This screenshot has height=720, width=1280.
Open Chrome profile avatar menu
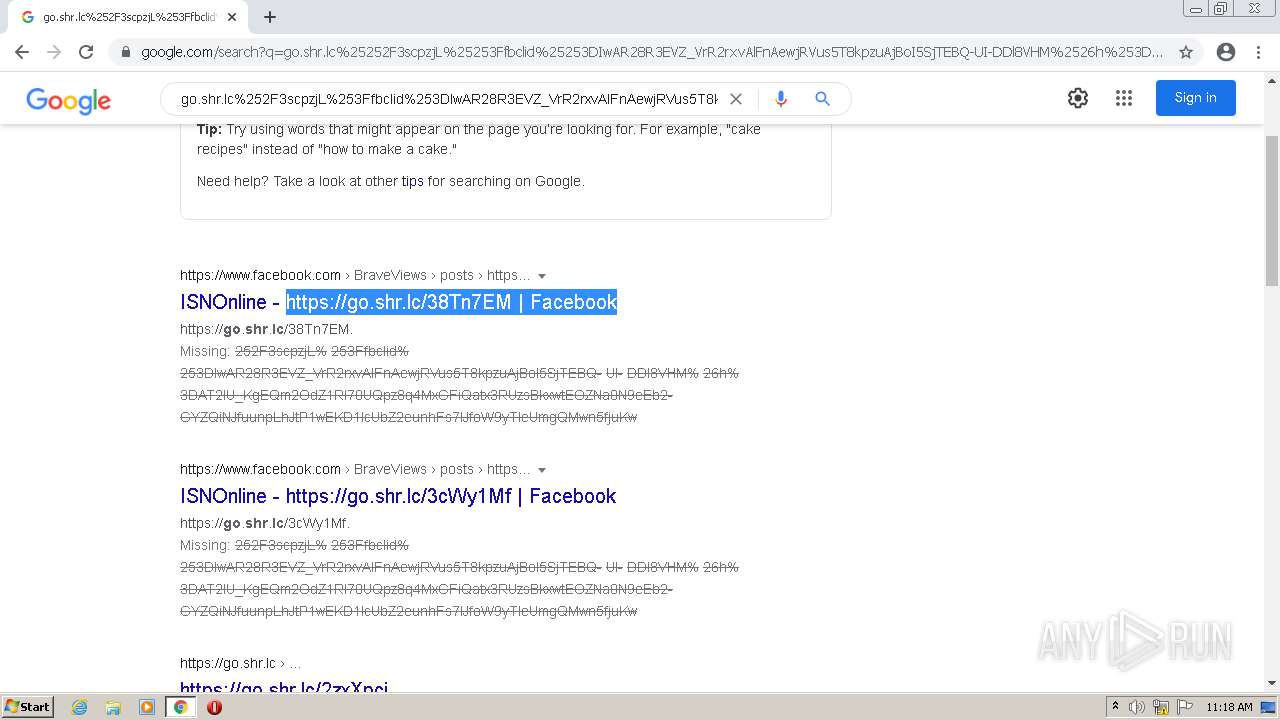tap(1226, 52)
